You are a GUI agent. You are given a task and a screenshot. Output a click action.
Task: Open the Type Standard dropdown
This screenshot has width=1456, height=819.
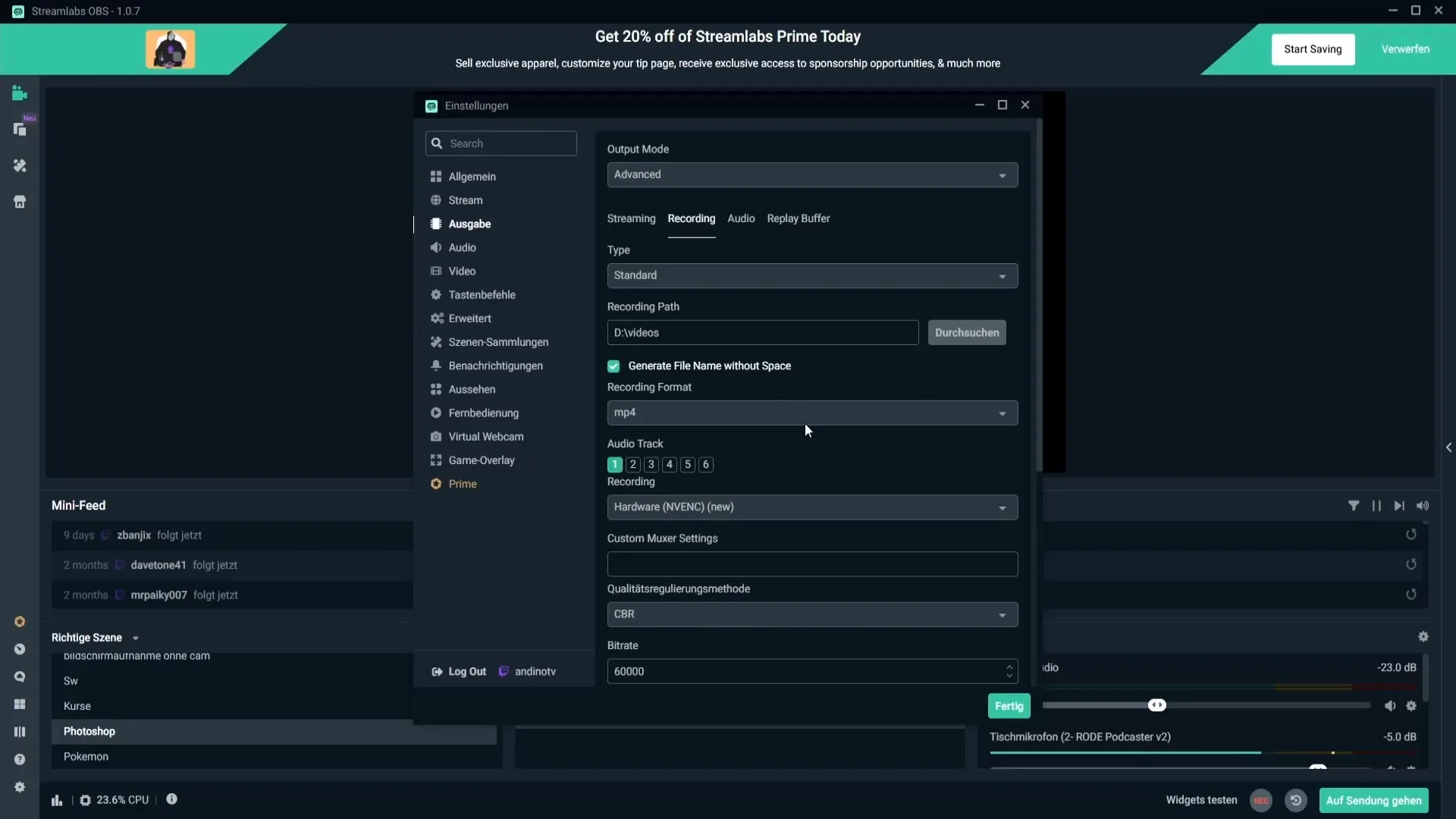pyautogui.click(x=812, y=276)
